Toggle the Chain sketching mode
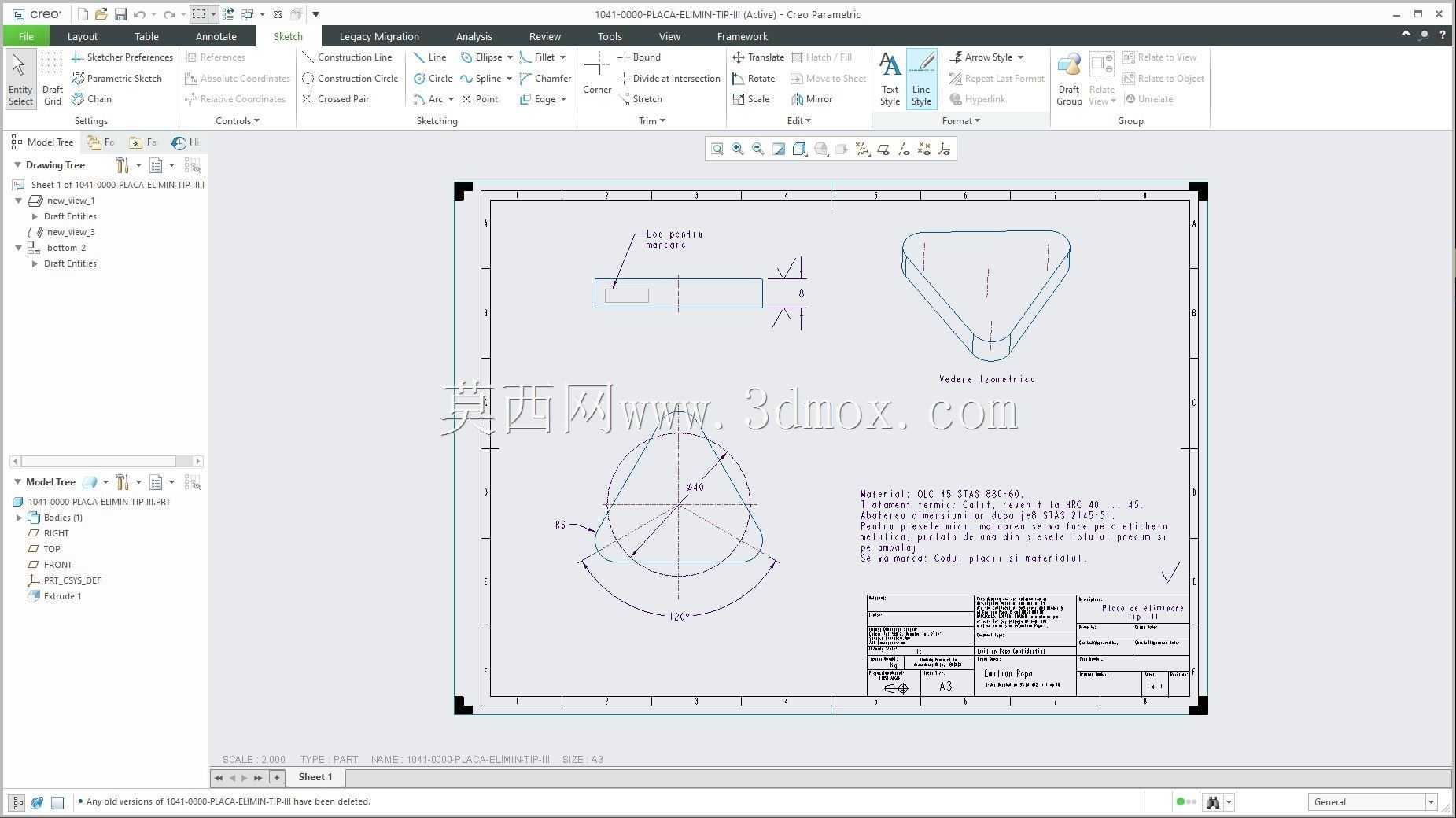 [91, 99]
